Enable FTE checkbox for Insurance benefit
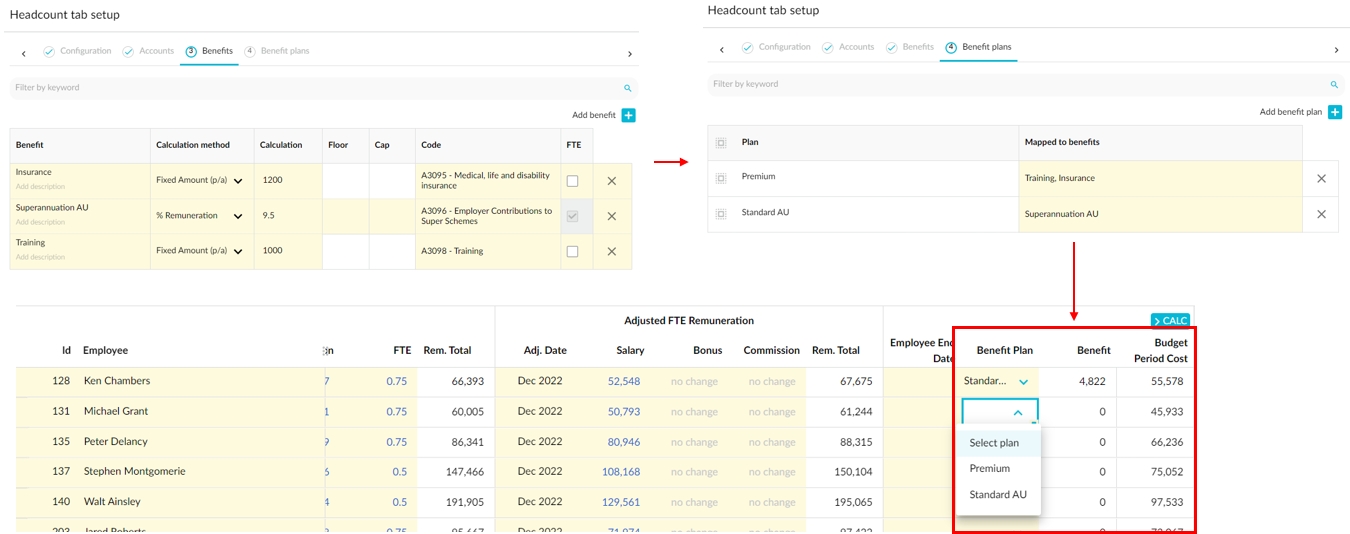Image resolution: width=1350 pixels, height=534 pixels. [x=572, y=181]
